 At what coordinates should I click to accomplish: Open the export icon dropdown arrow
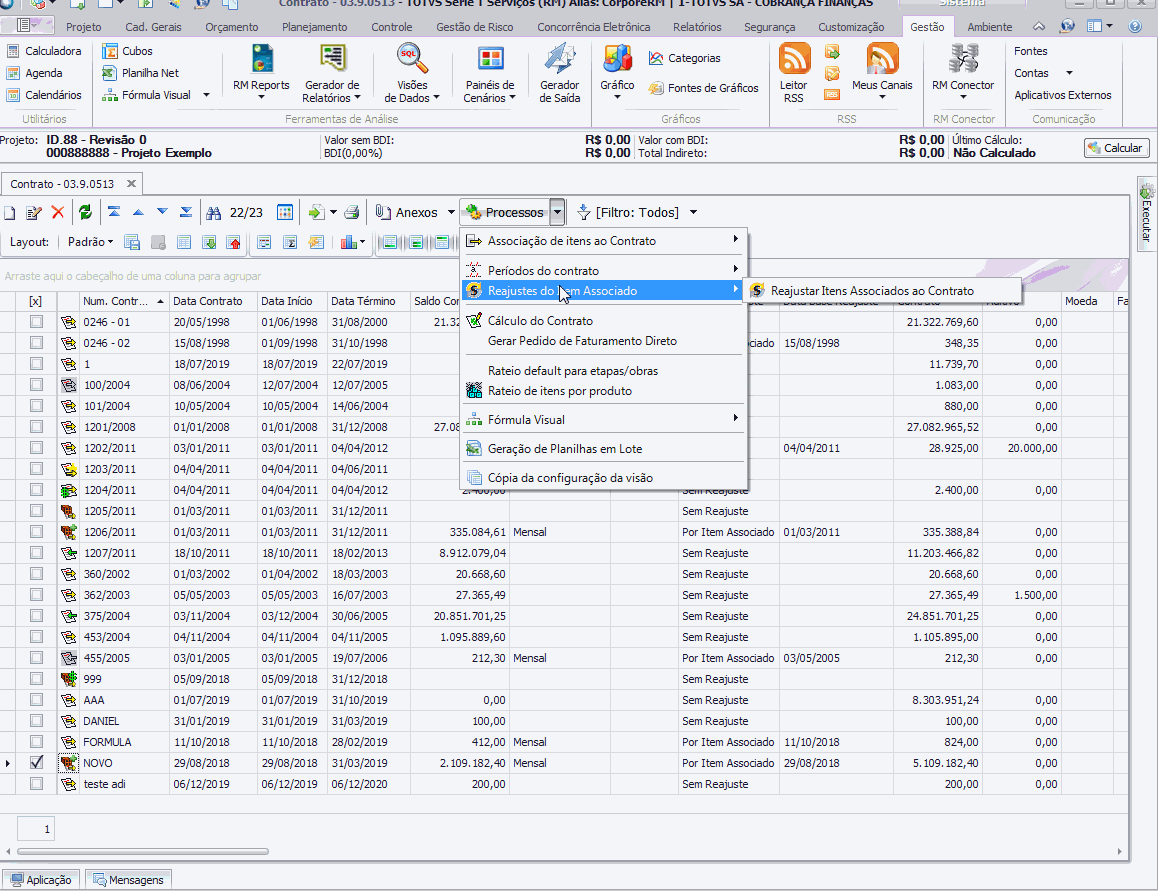(x=334, y=213)
